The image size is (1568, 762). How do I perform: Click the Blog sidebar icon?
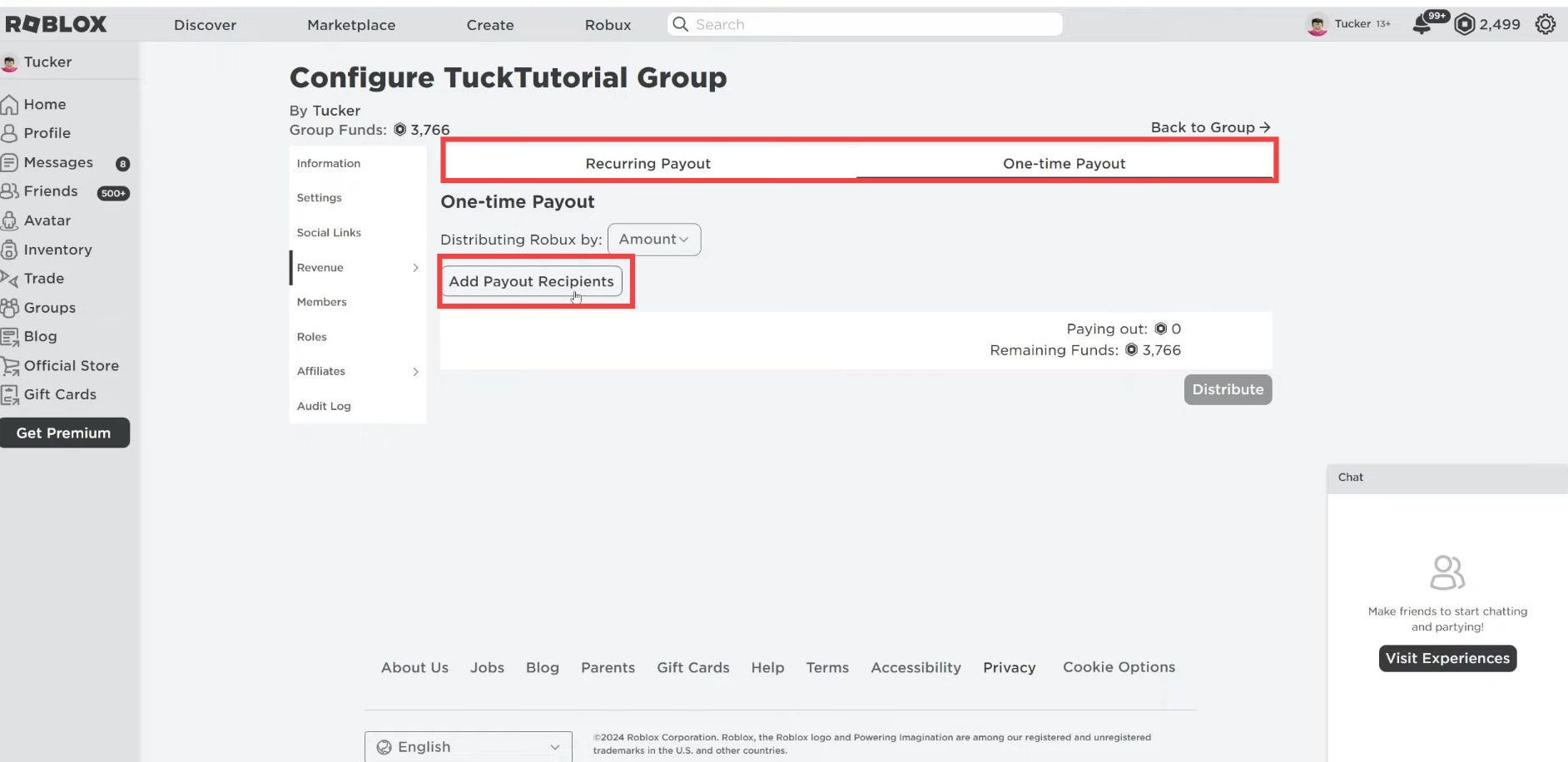point(9,337)
